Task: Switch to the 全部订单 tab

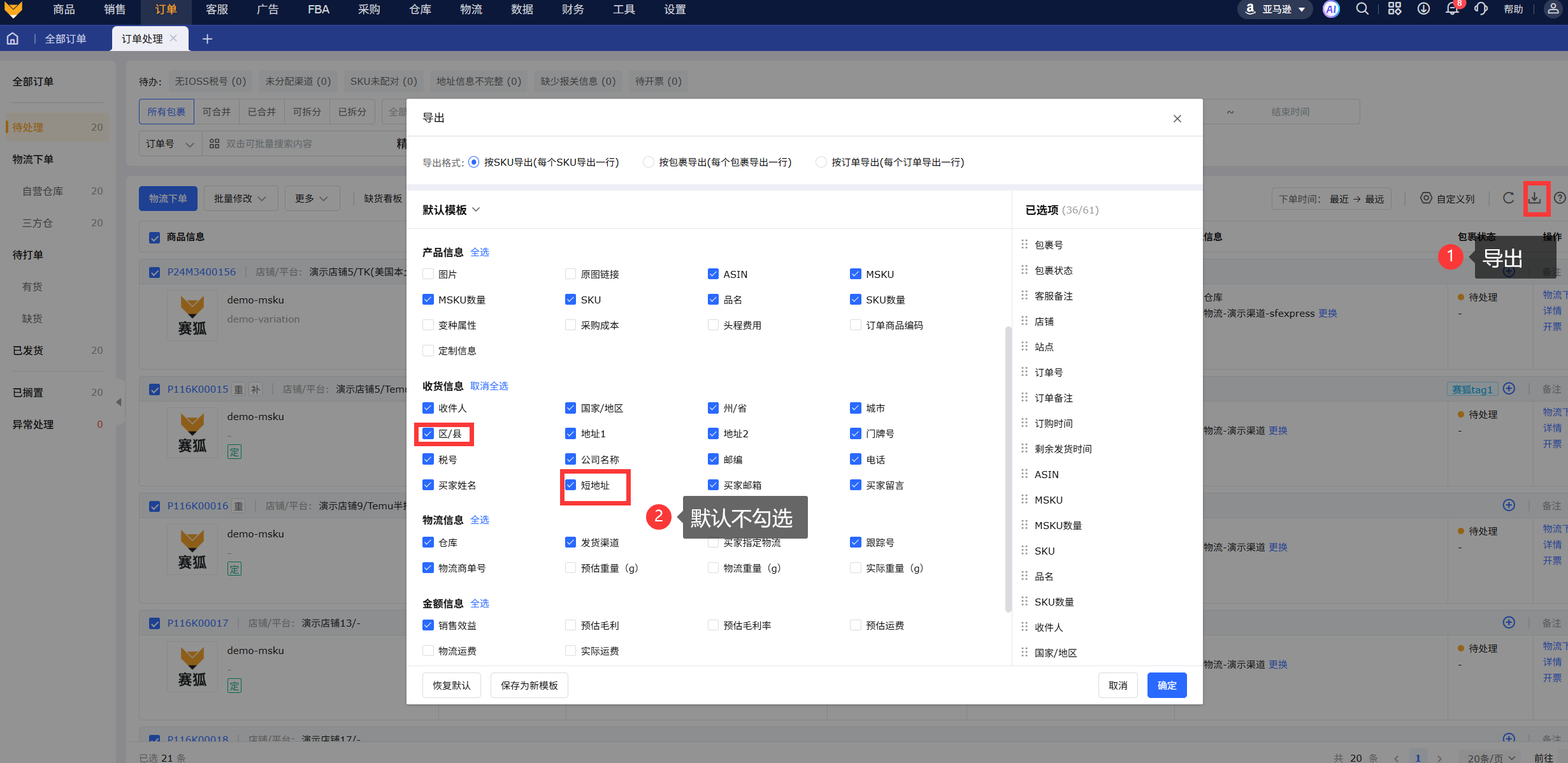Action: [65, 39]
